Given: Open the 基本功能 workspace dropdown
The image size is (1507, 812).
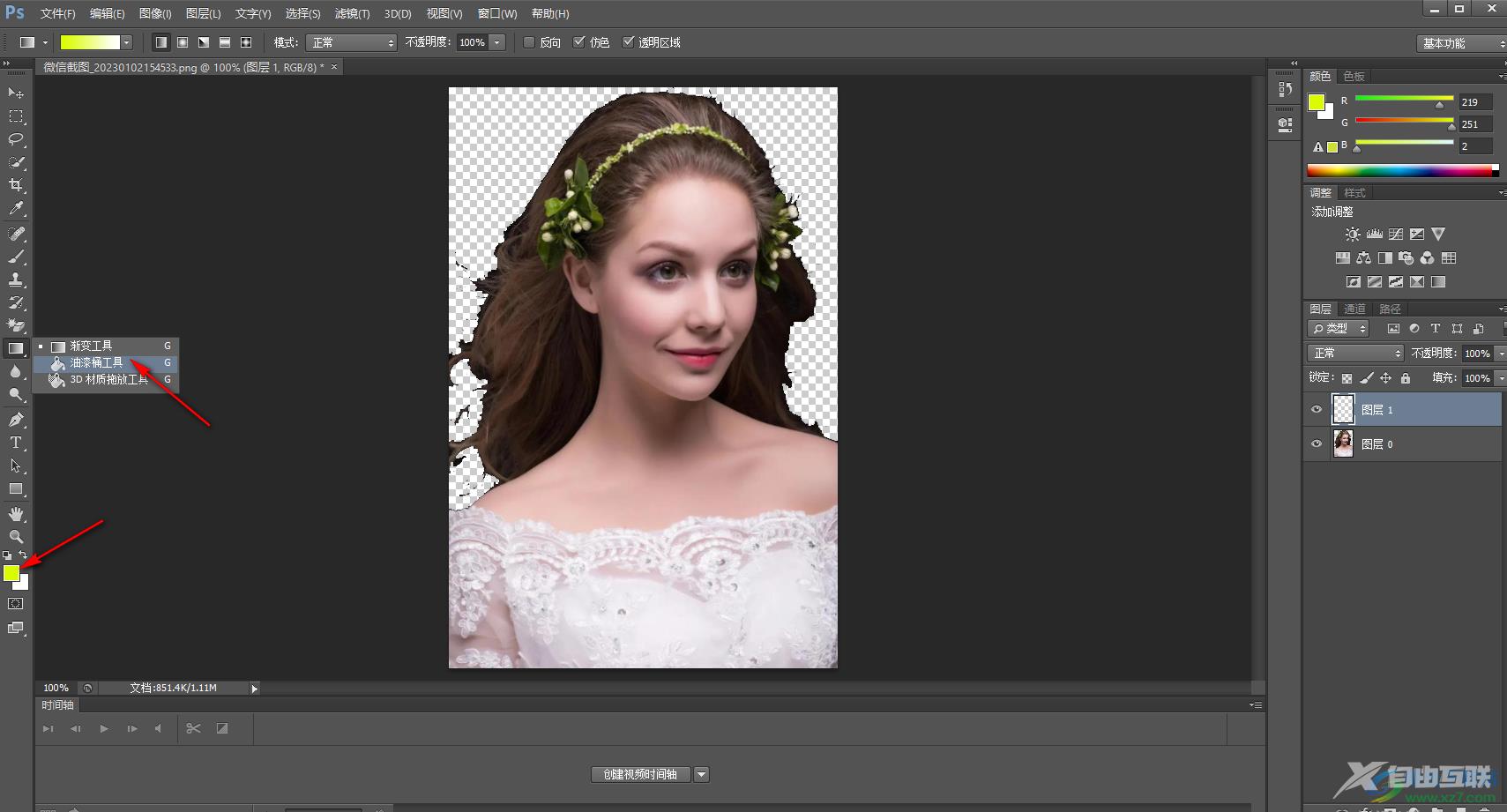Looking at the screenshot, I should click(1461, 43).
